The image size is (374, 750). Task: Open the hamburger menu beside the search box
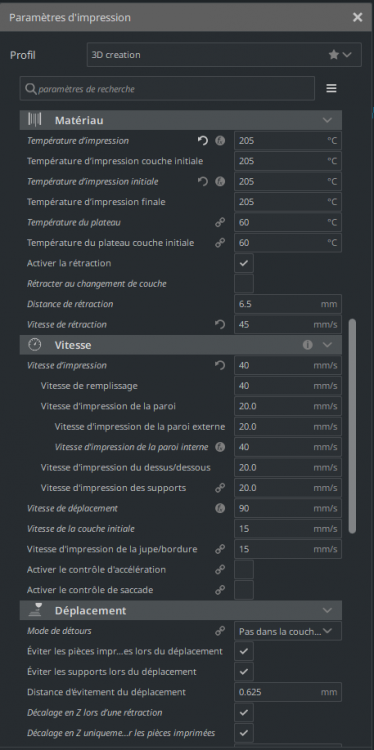331,88
